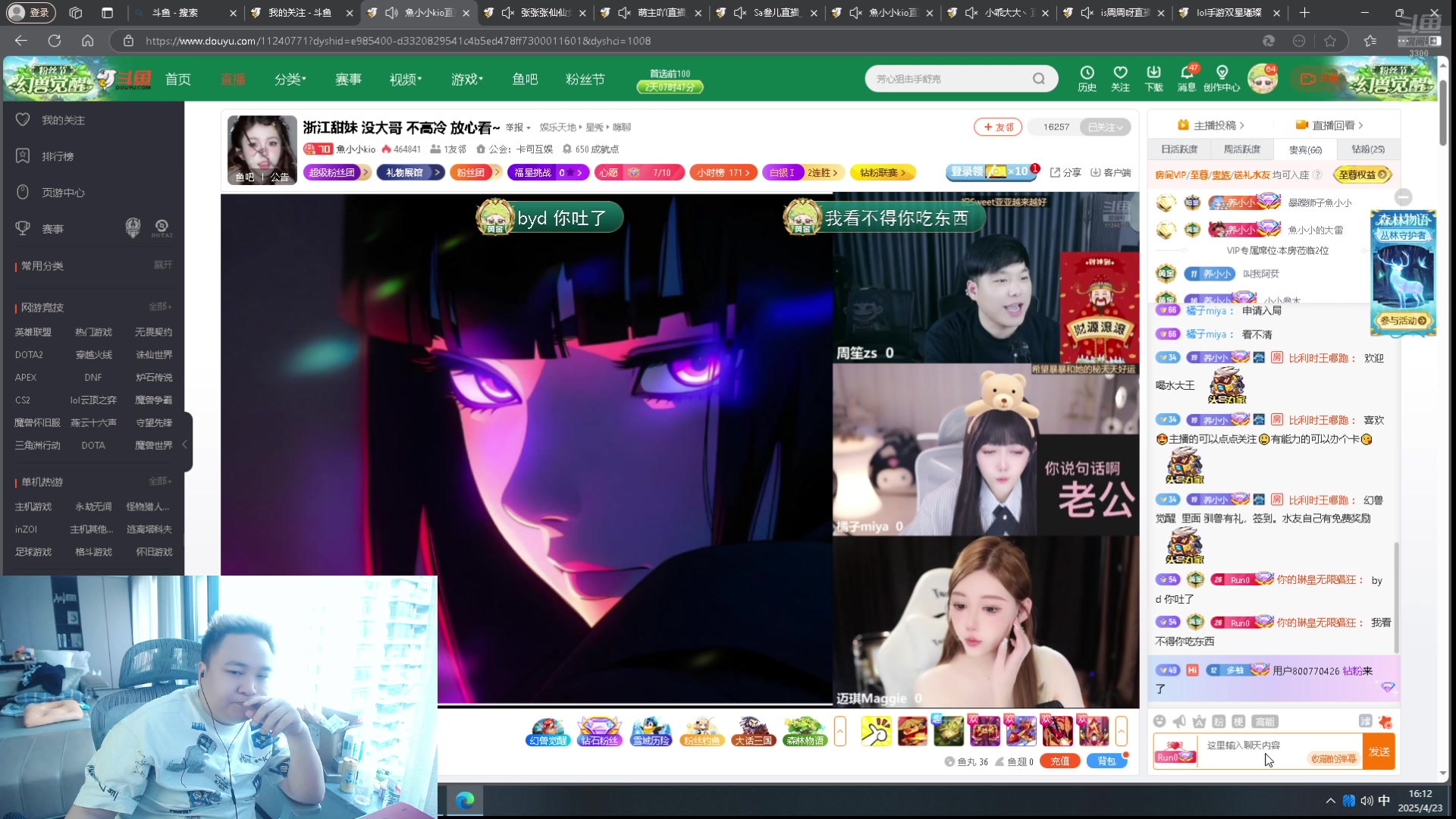The image size is (1456, 819).
Task: Click the 钻粉联赛 yellow badge
Action: coord(883,173)
